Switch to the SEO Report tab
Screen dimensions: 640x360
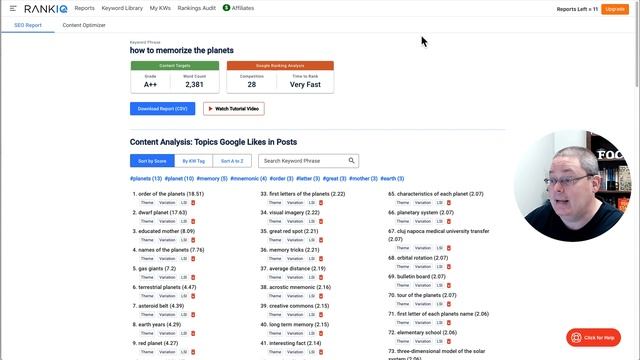pos(28,25)
